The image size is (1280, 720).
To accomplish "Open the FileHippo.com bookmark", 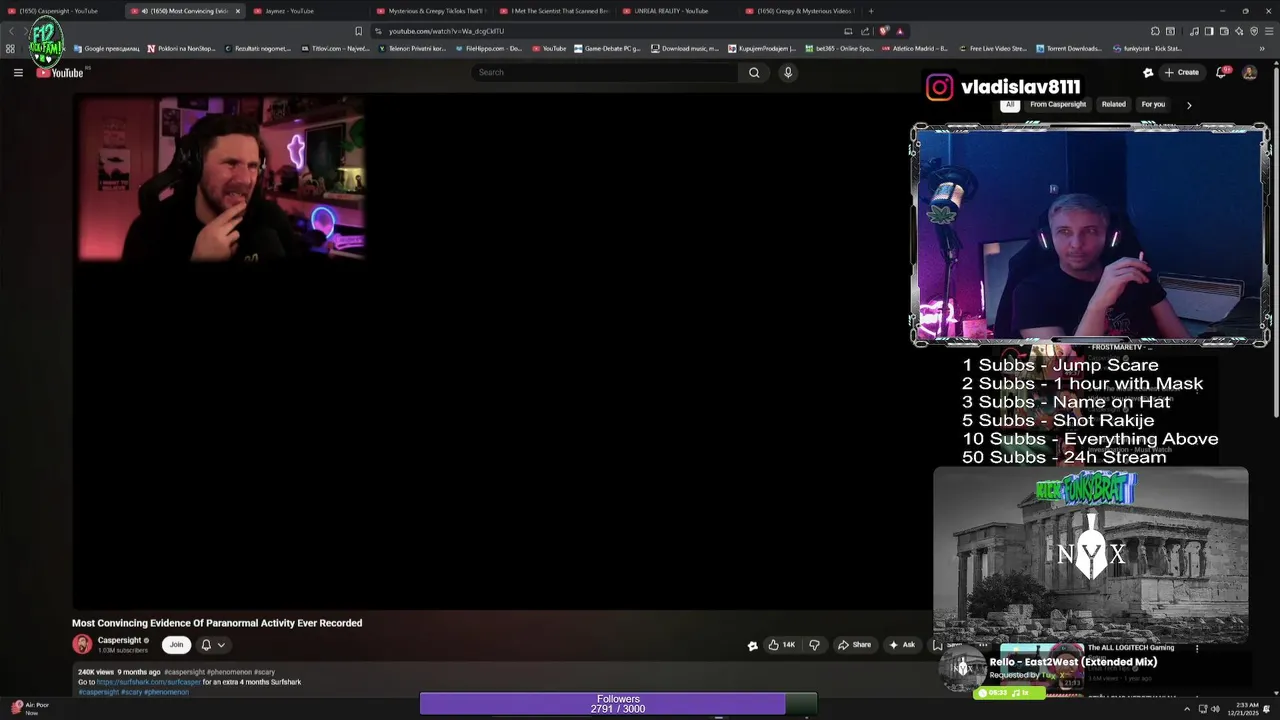I will [x=488, y=48].
